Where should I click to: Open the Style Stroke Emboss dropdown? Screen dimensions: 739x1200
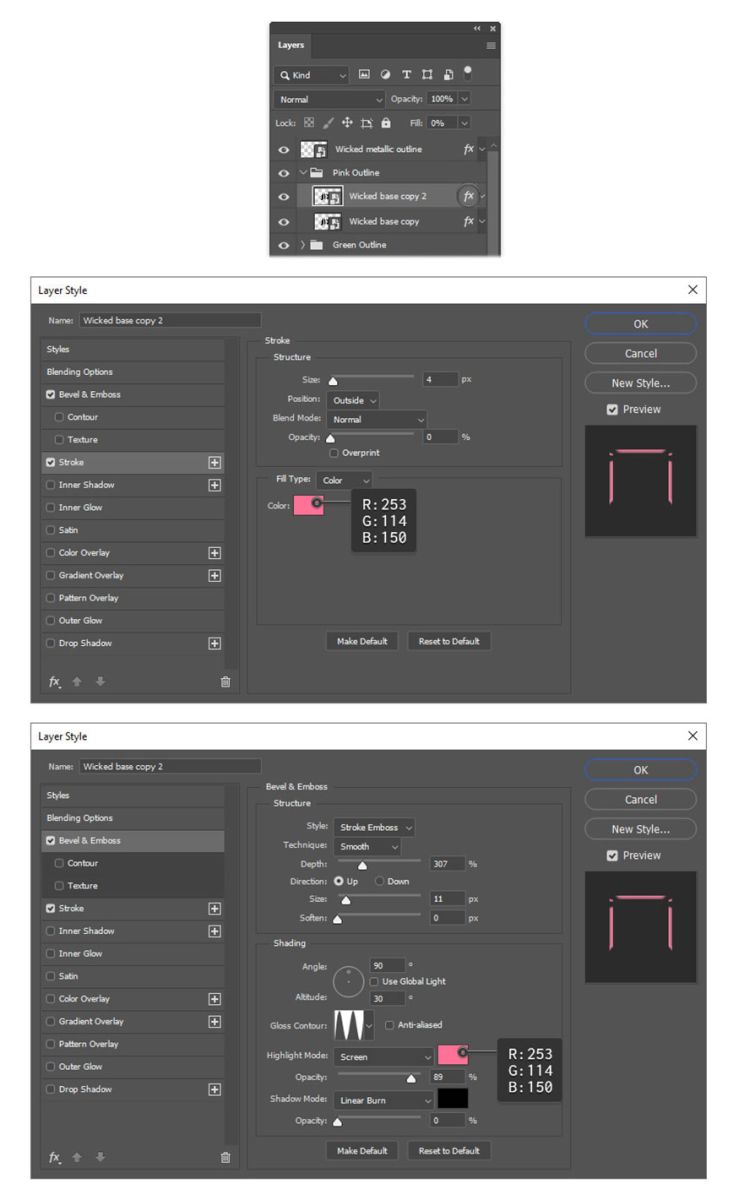374,827
